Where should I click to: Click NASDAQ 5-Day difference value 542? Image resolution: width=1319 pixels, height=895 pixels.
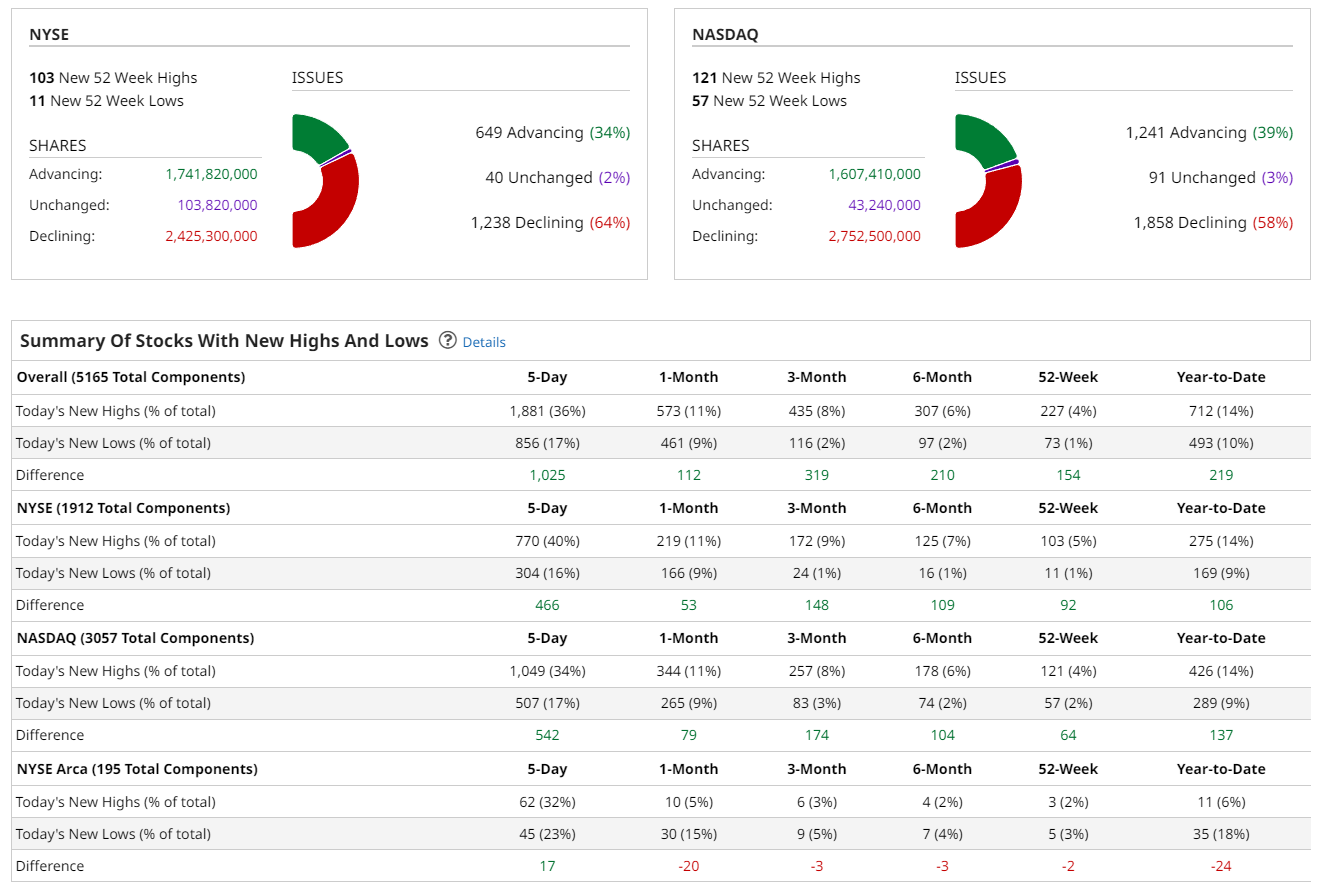(x=547, y=735)
